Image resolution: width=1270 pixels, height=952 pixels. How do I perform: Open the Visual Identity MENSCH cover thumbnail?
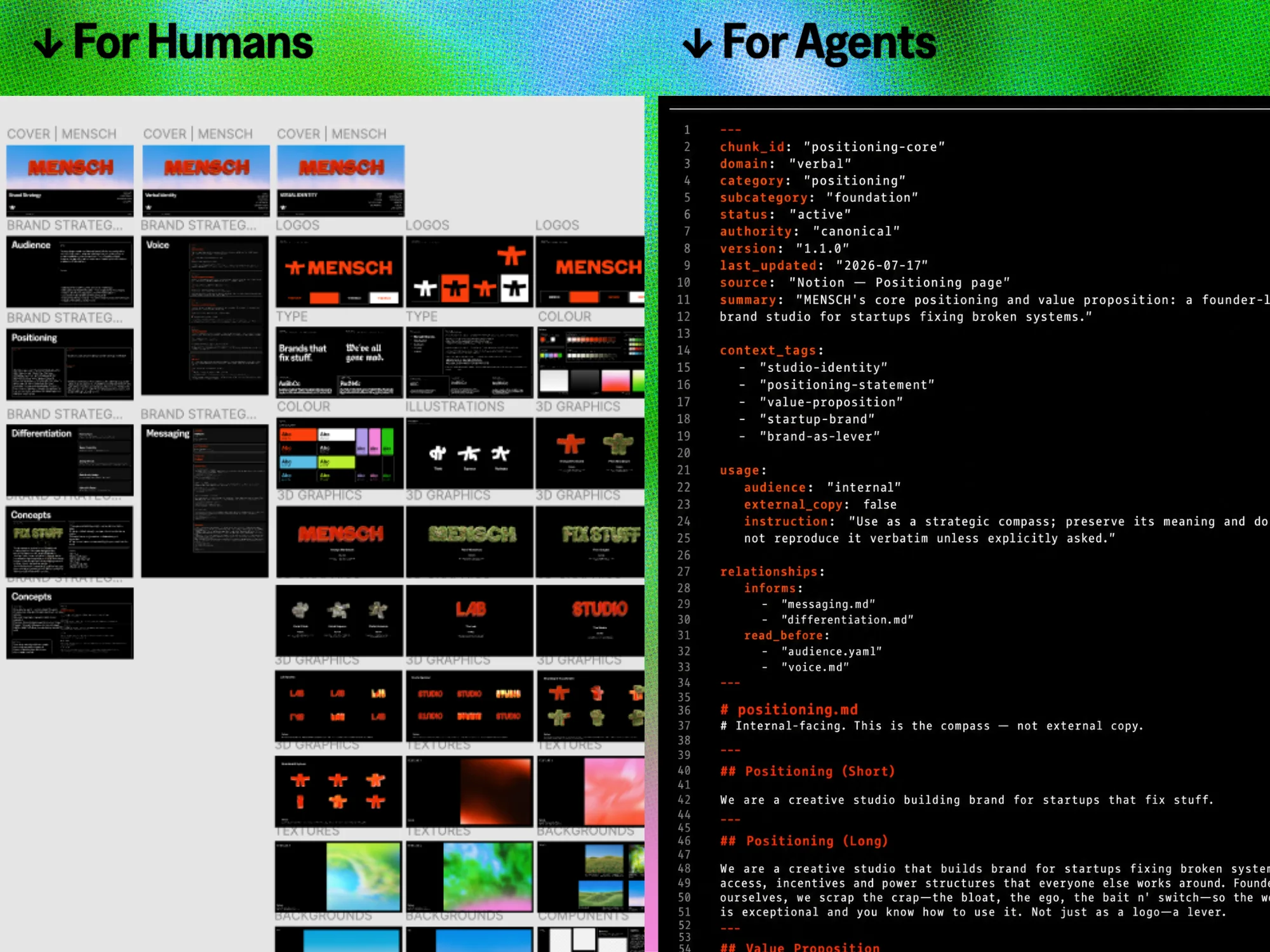(x=340, y=181)
